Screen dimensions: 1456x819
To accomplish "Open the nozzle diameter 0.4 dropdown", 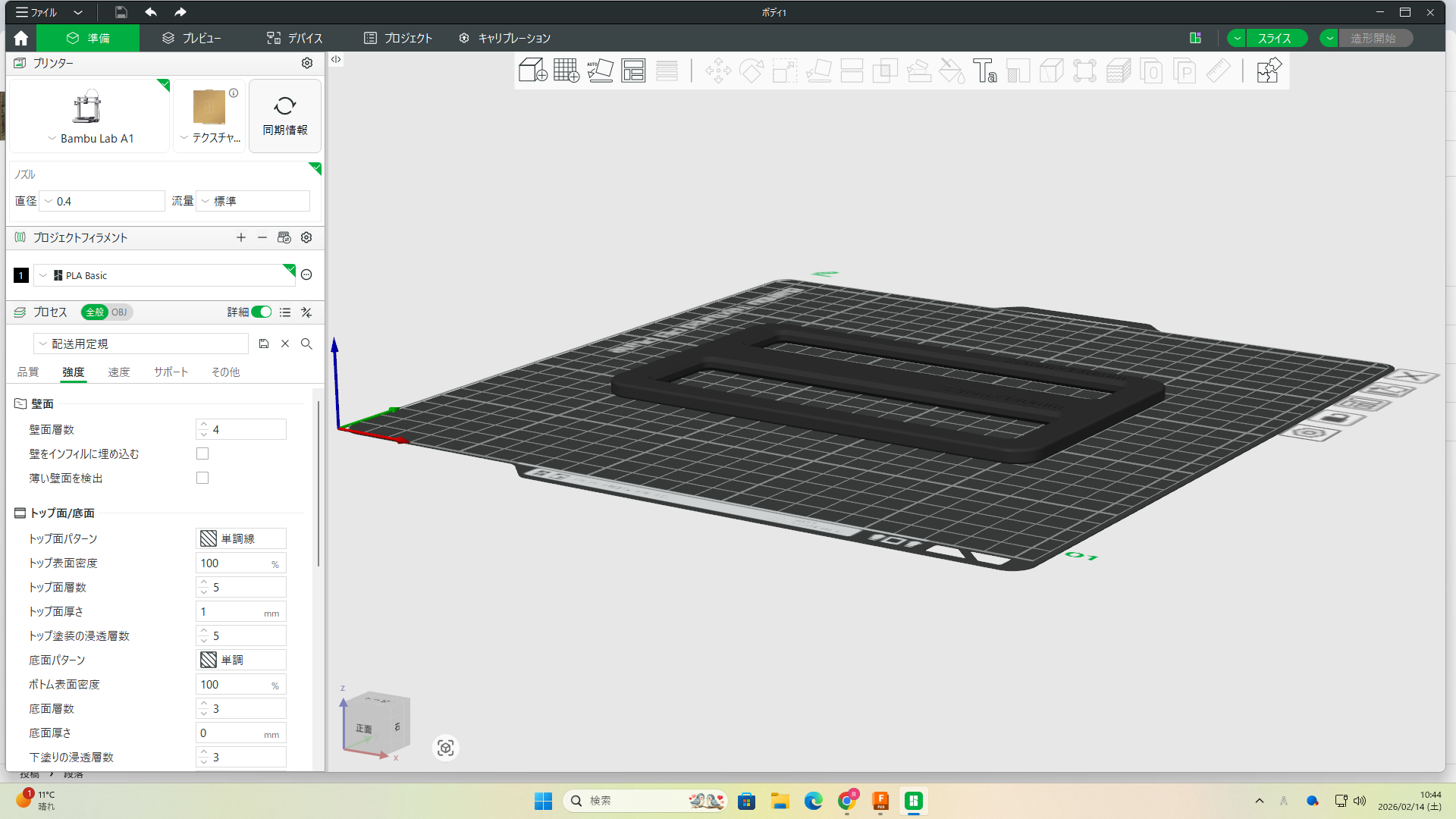I will 102,201.
